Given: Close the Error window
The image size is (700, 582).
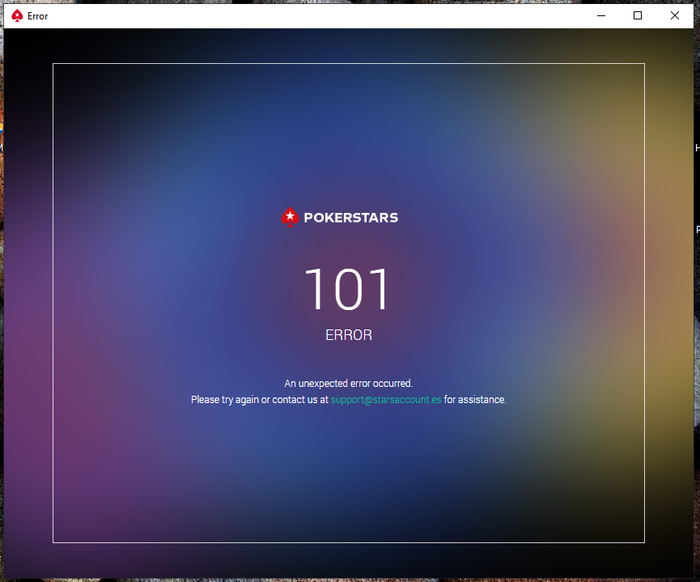Looking at the screenshot, I should pos(675,16).
